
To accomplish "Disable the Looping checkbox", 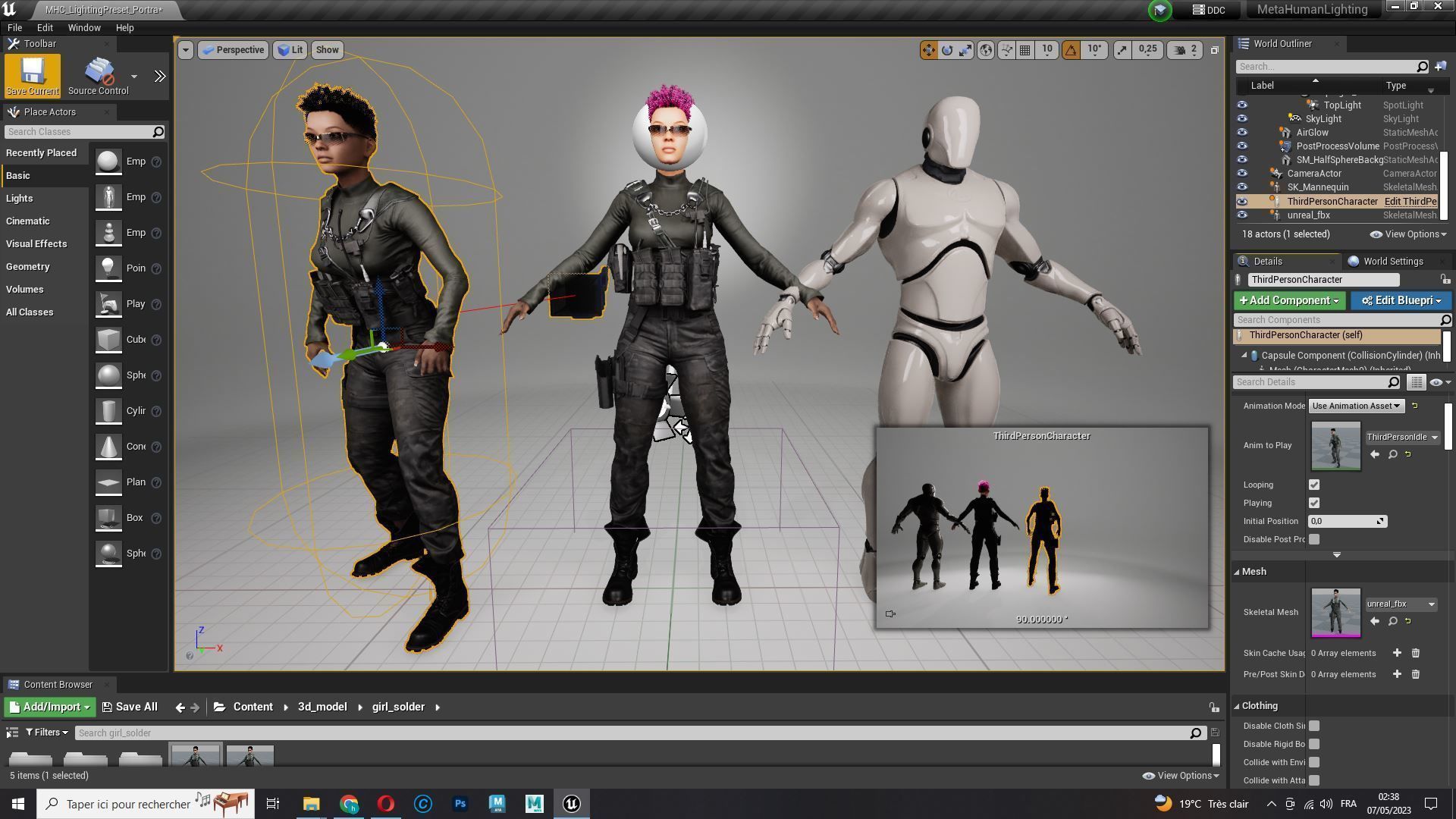I will 1313,484.
